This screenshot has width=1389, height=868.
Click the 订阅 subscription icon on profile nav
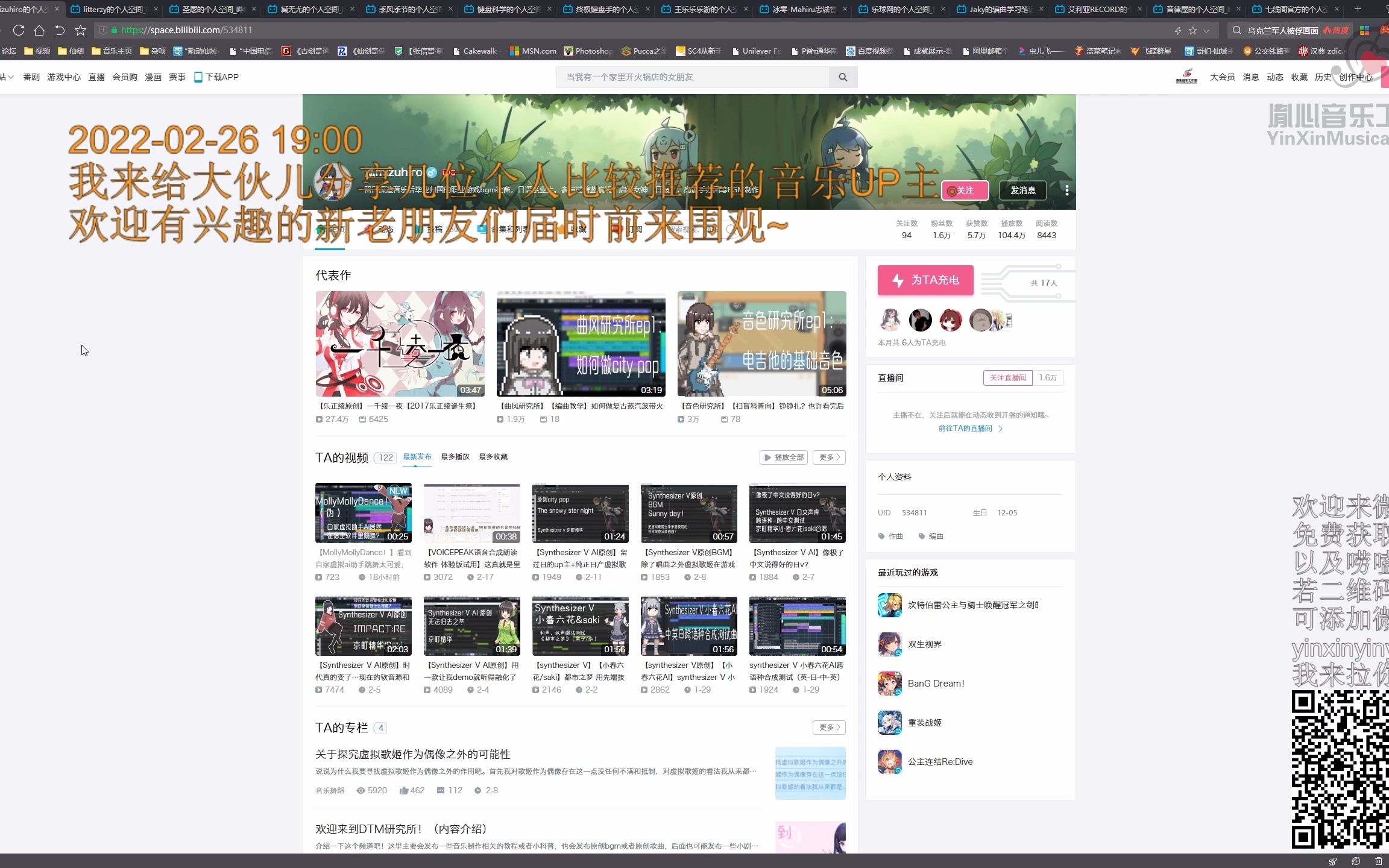[x=616, y=229]
